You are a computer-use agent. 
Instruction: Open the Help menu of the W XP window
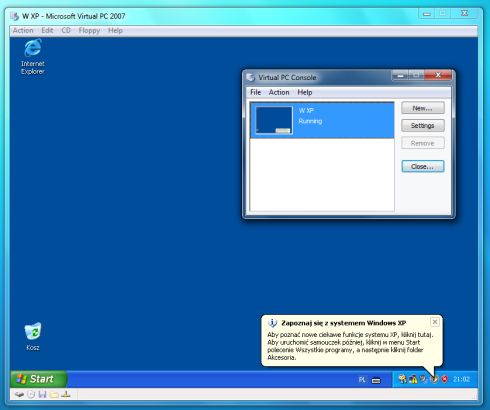(115, 30)
